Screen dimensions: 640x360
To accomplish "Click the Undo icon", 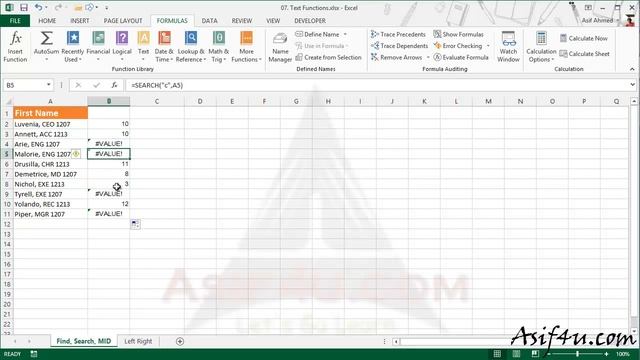I will click(38, 7).
